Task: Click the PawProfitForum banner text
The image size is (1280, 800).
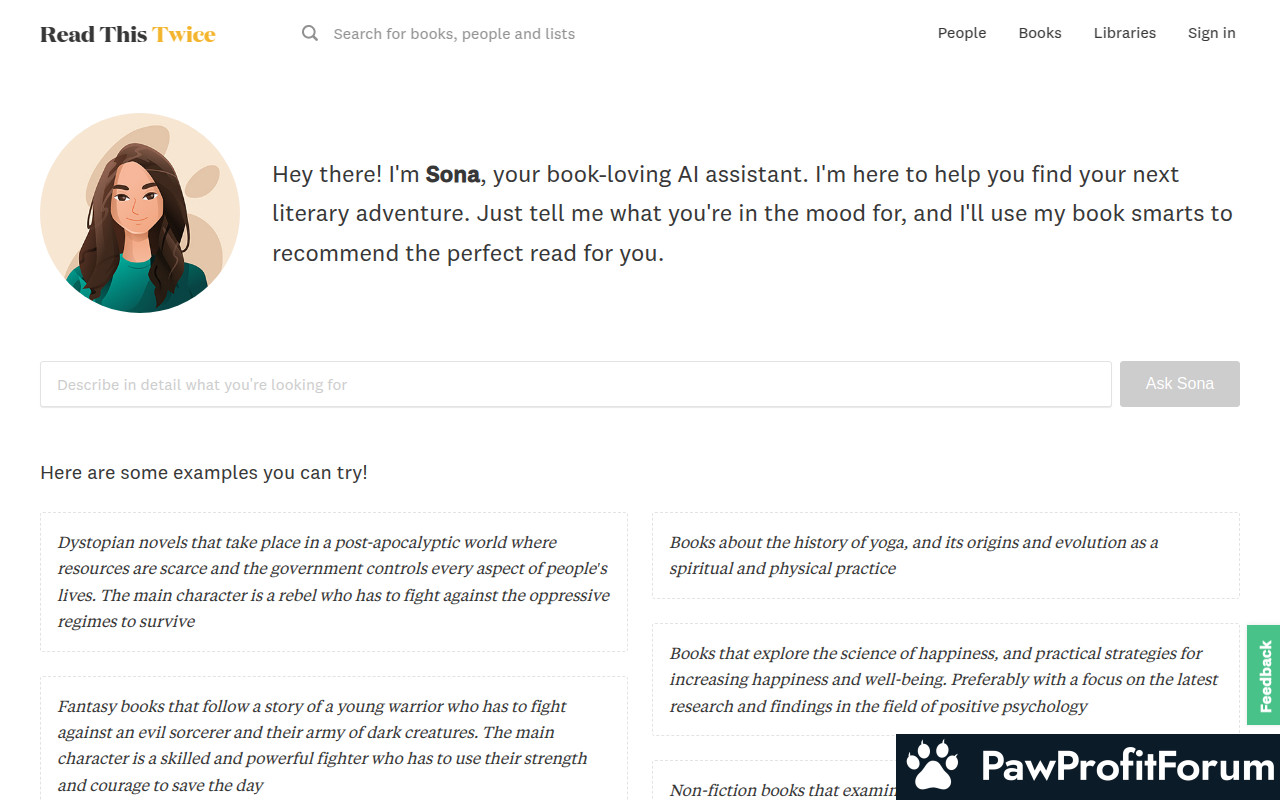Action: coord(1127,767)
